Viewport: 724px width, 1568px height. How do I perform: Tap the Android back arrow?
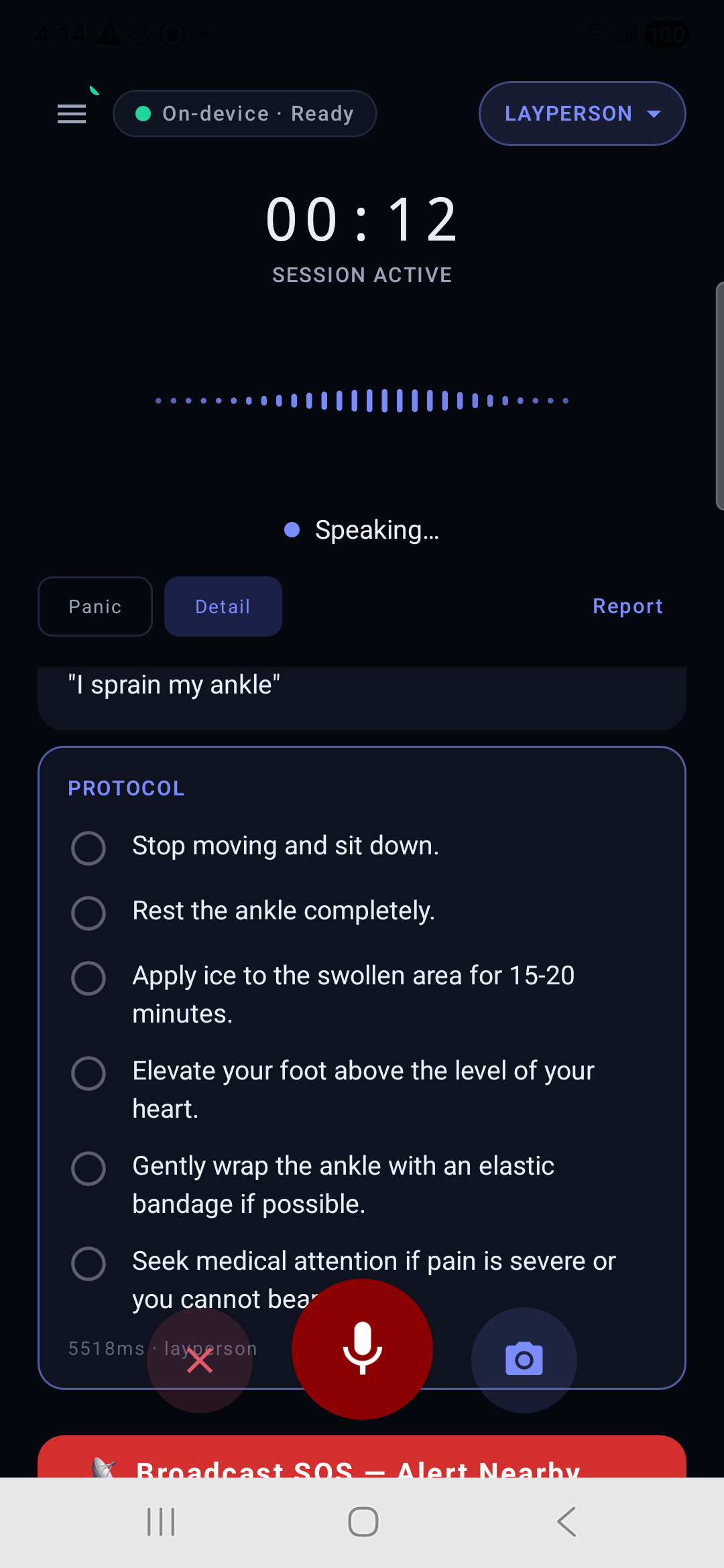pyautogui.click(x=566, y=1522)
